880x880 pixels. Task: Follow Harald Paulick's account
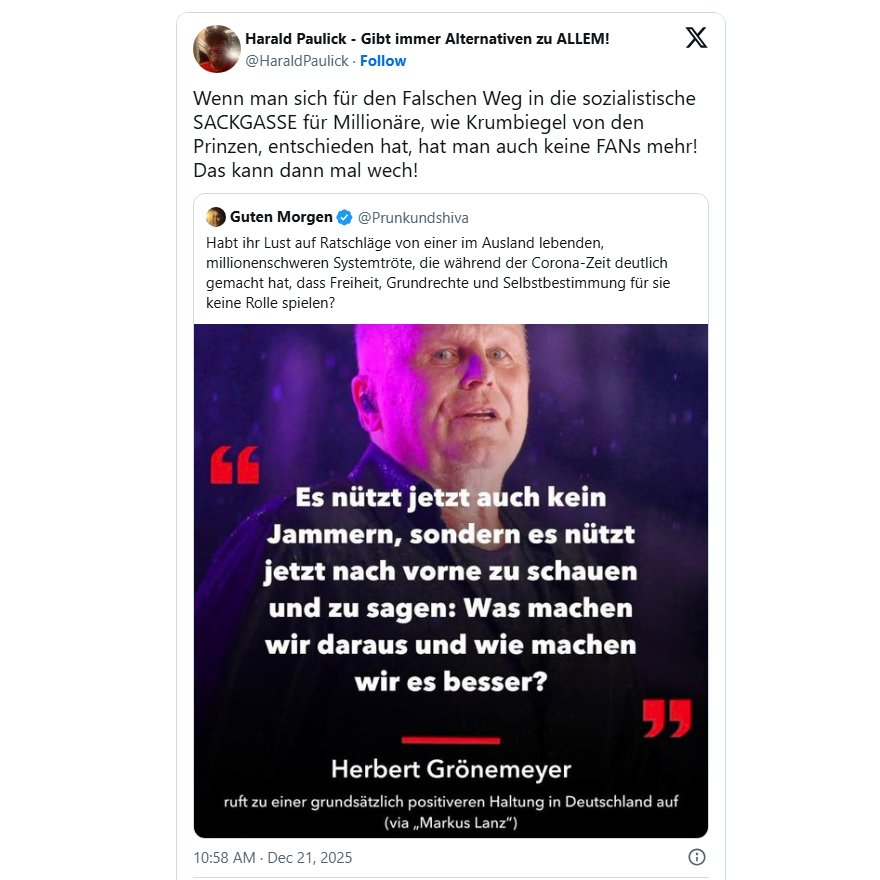tap(383, 61)
